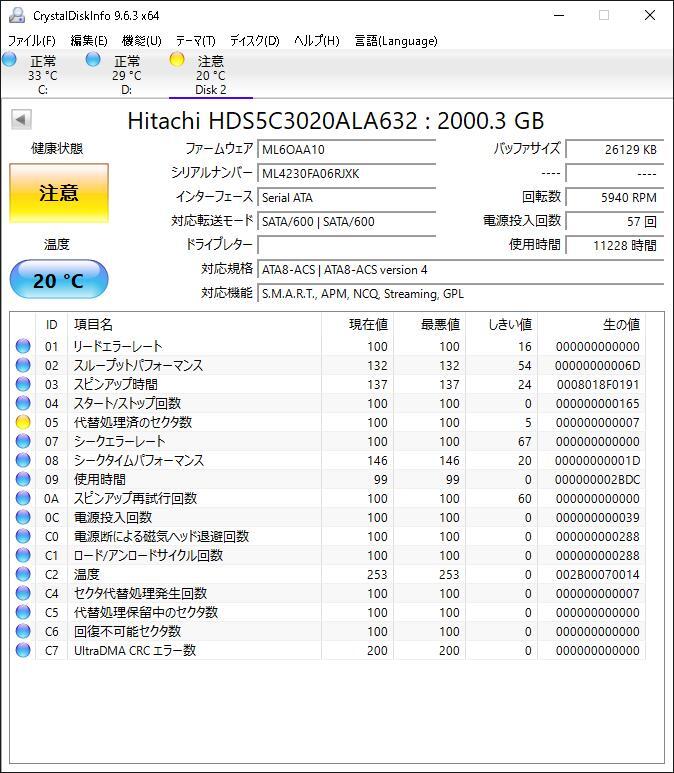Click the transfer mode field SATA/600 | SATA/600
The height and width of the screenshot is (773, 674).
347,221
